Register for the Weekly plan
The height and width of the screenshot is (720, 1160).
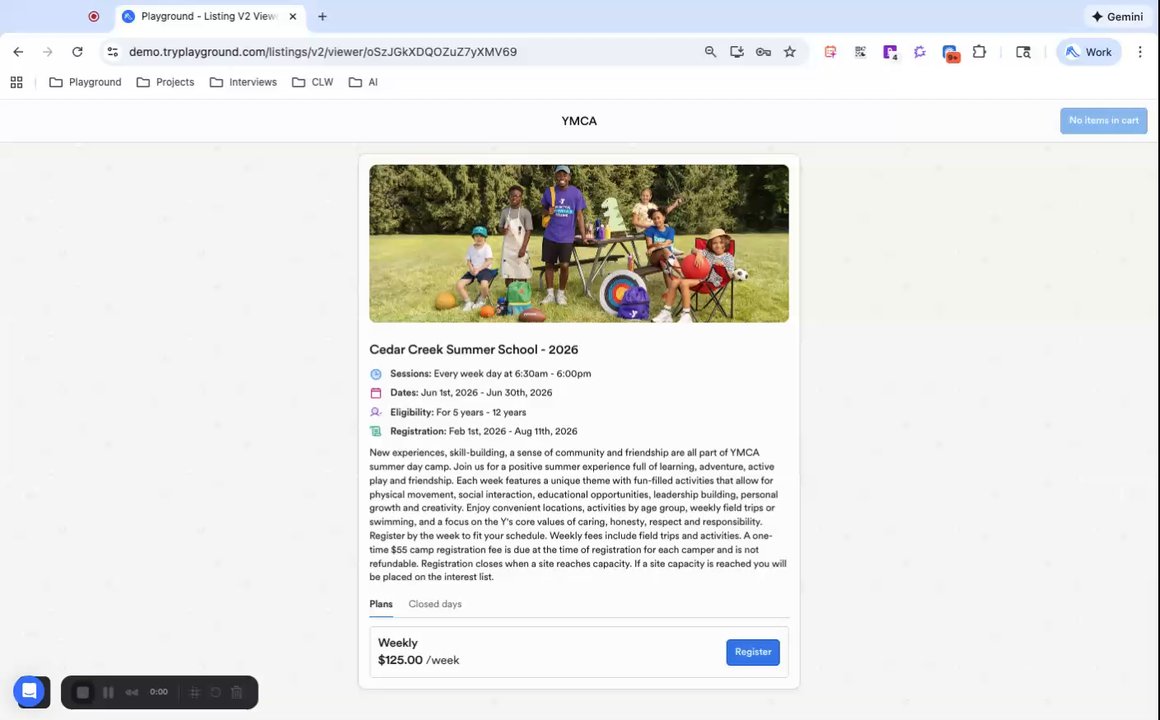tap(752, 652)
